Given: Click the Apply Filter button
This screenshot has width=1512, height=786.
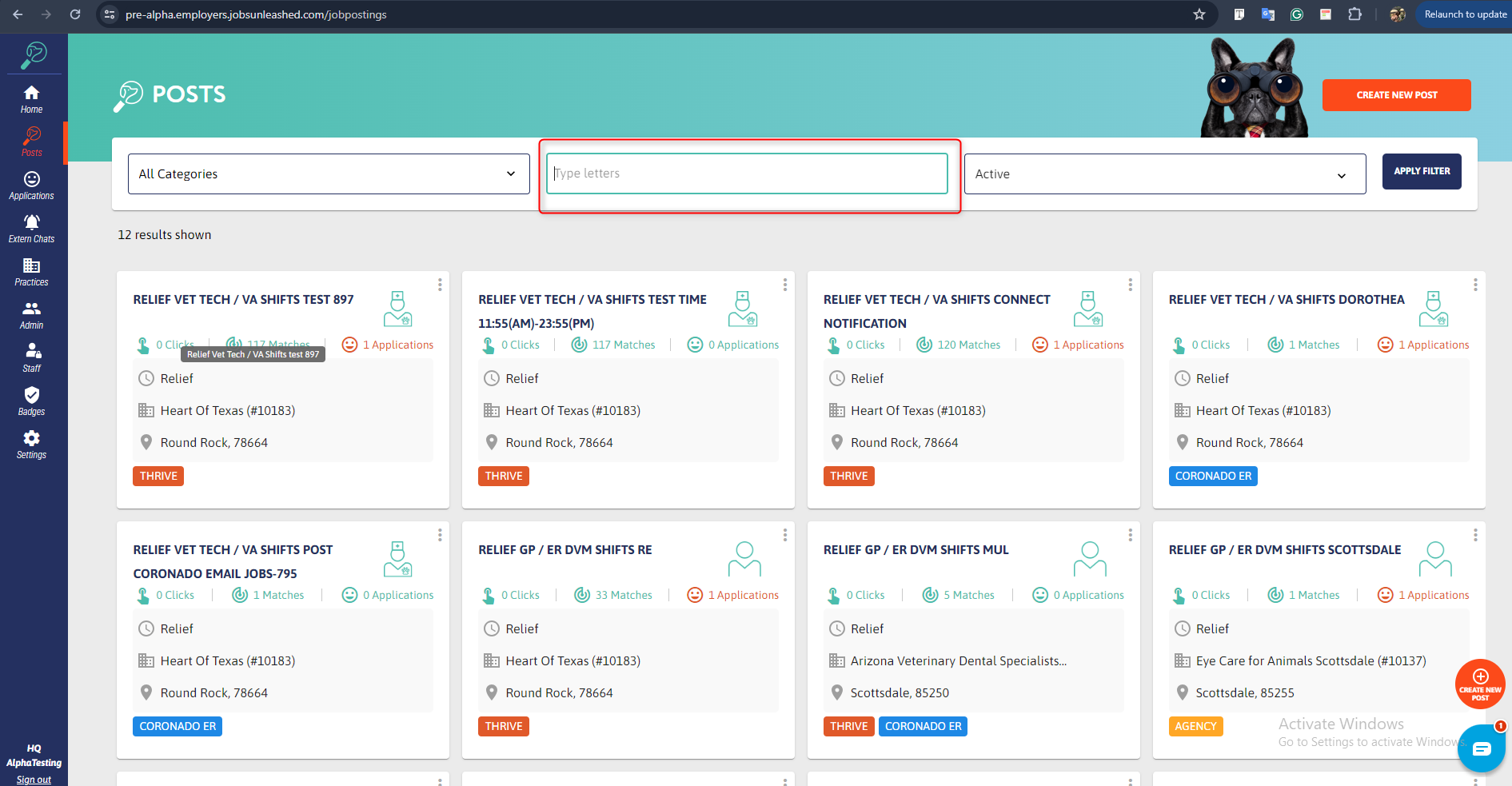Looking at the screenshot, I should tap(1422, 171).
